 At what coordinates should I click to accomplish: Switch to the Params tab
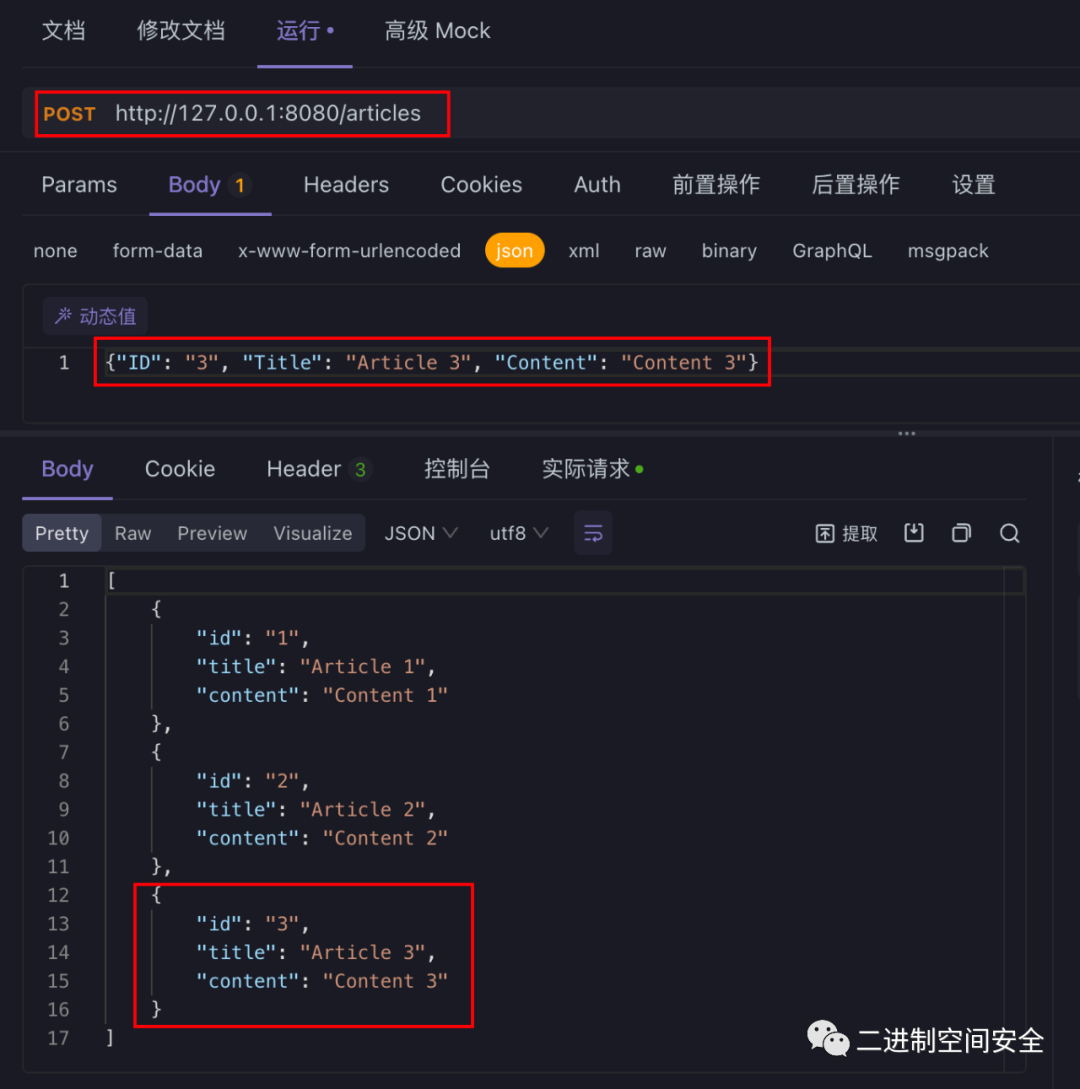pos(79,185)
